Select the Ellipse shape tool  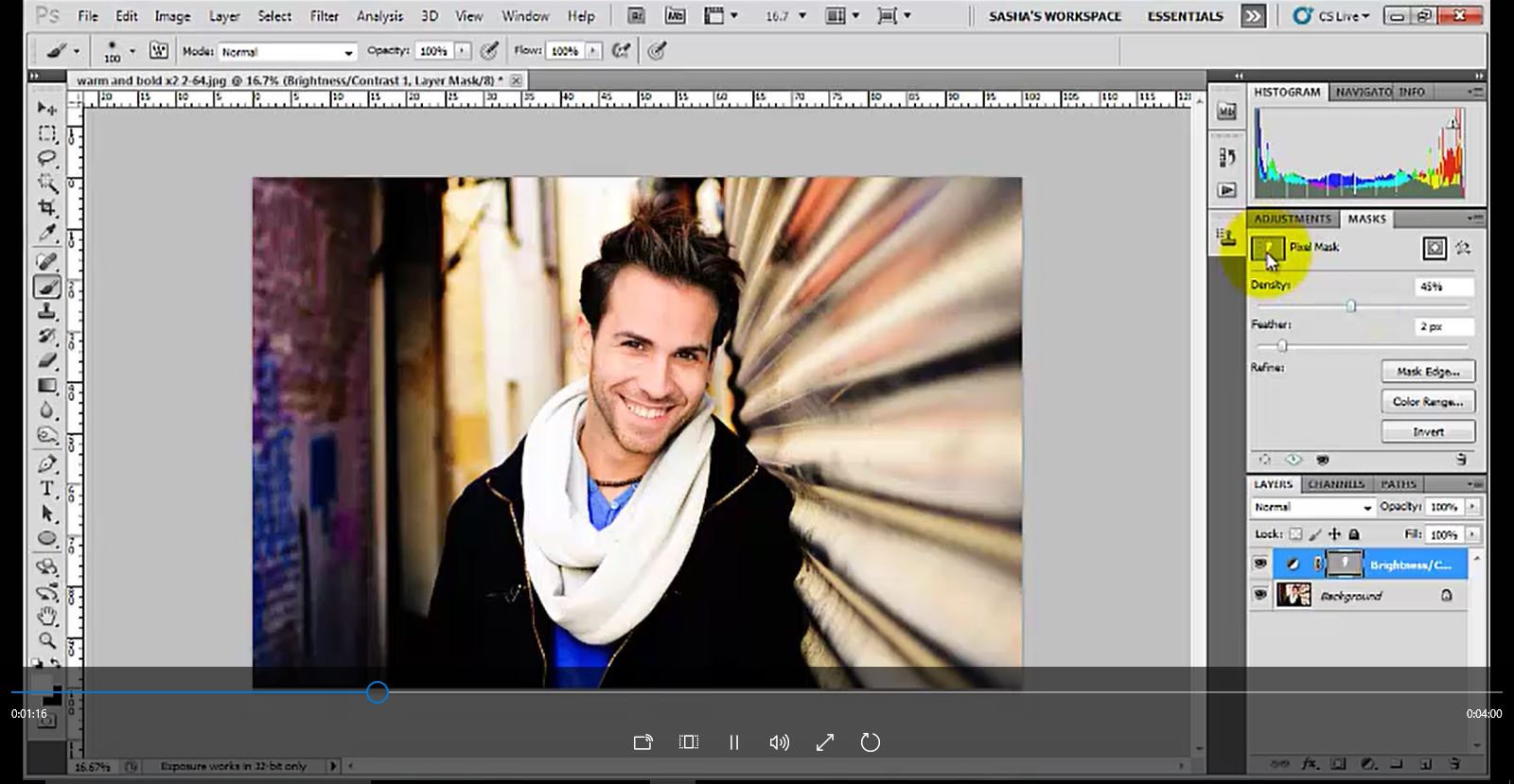tap(46, 538)
